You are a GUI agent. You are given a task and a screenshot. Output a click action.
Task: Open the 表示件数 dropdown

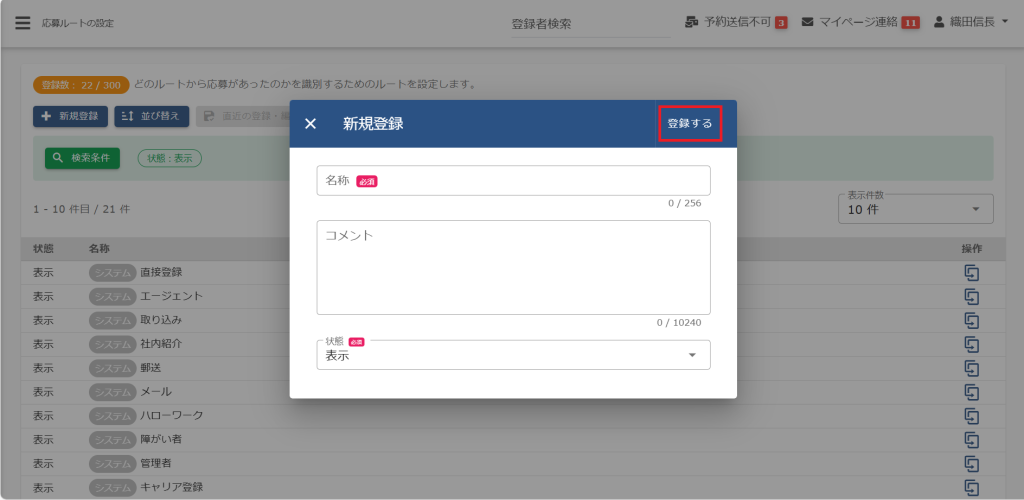(x=915, y=209)
